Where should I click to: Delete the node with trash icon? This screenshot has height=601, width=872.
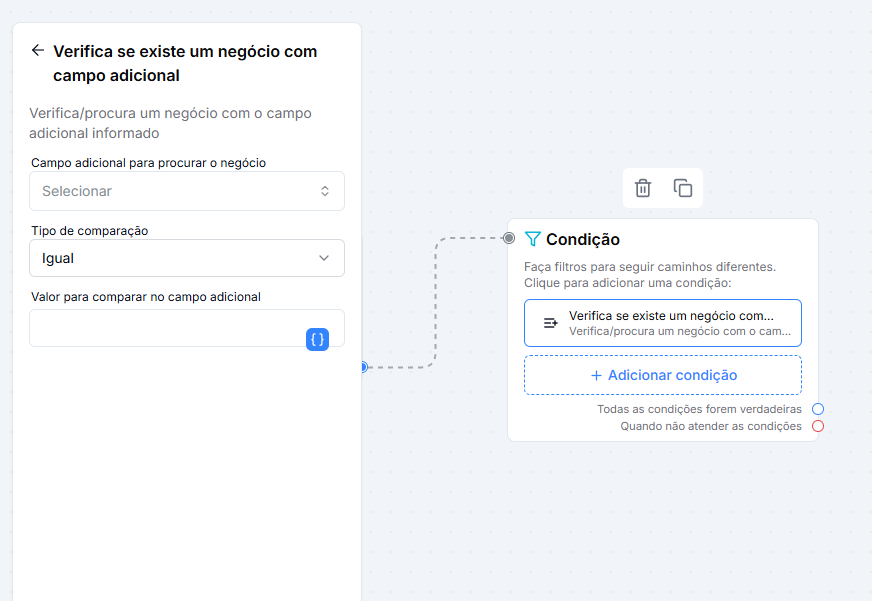[643, 188]
